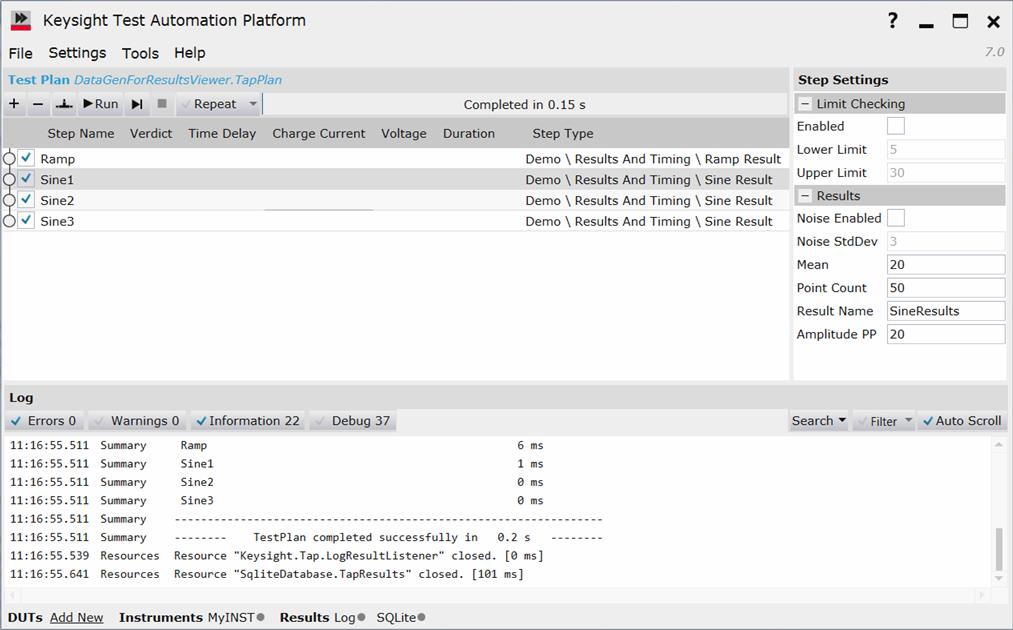1013x630 pixels.
Task: Click the status dot next to MyINST
Action: point(260,617)
